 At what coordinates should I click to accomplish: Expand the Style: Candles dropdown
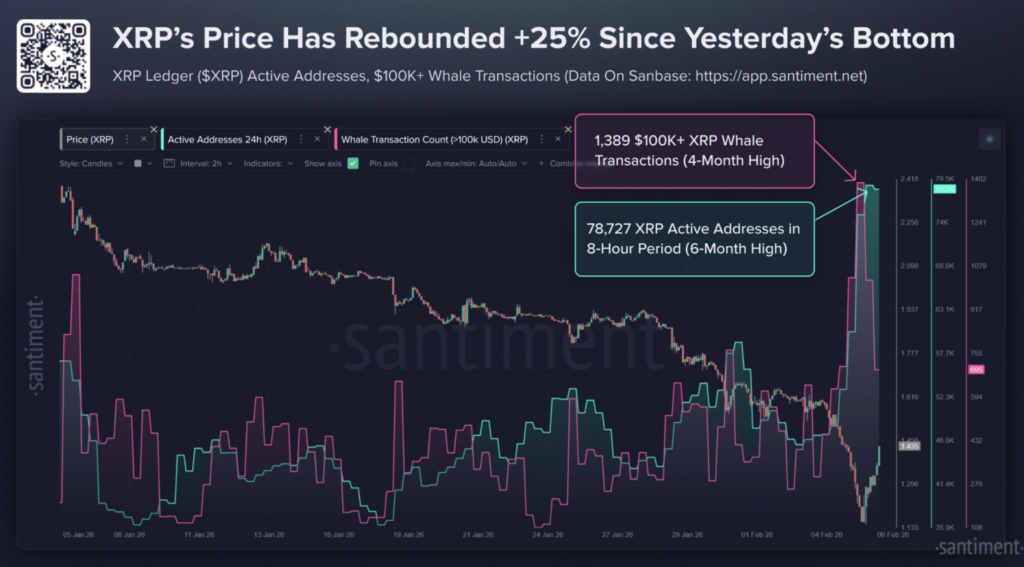91,163
